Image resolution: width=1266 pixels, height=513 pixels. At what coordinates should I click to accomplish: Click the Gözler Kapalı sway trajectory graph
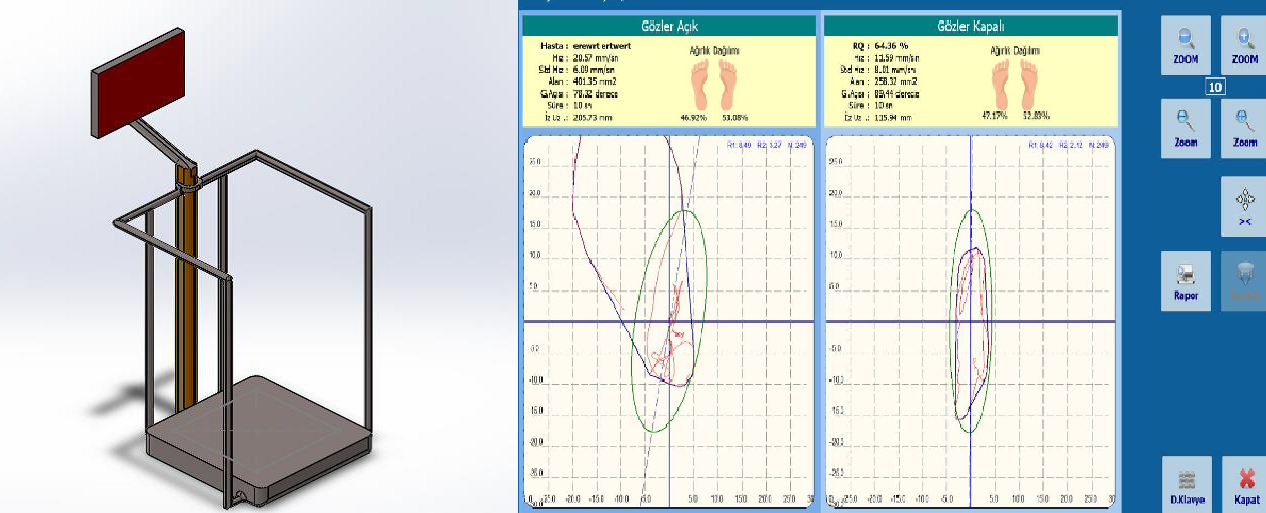point(969,320)
